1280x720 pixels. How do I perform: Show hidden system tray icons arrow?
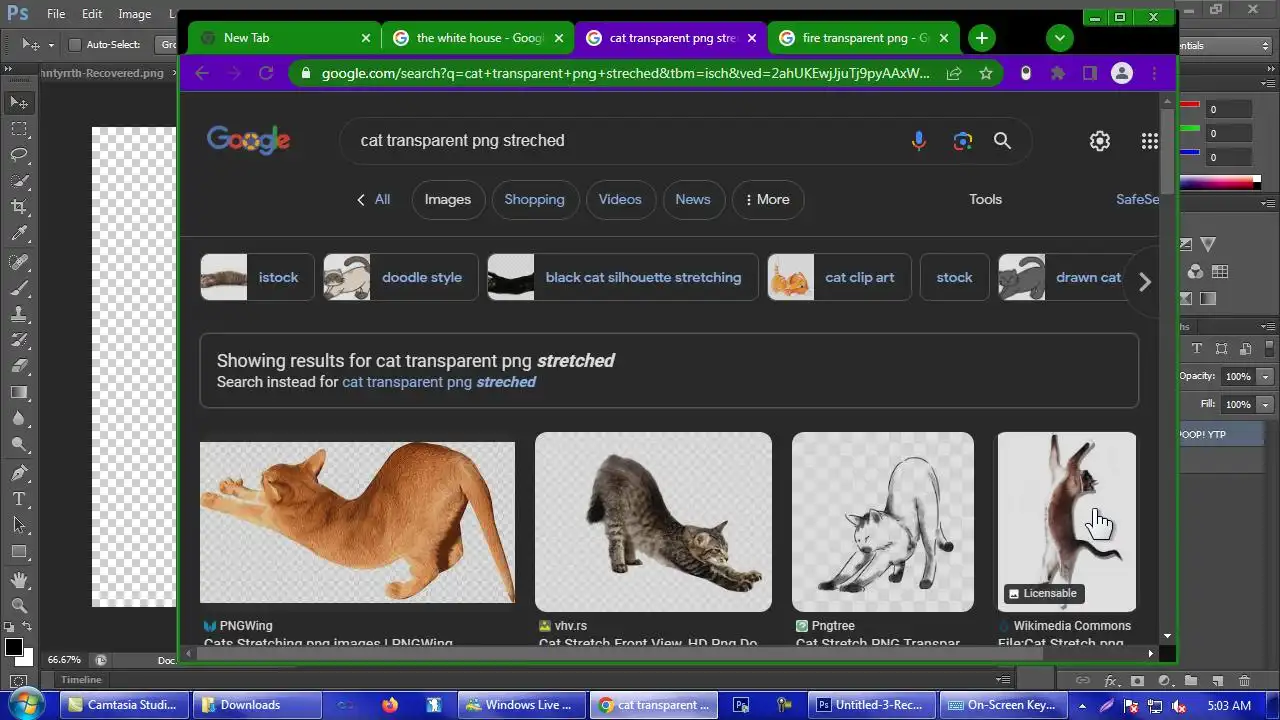pyautogui.click(x=1082, y=705)
